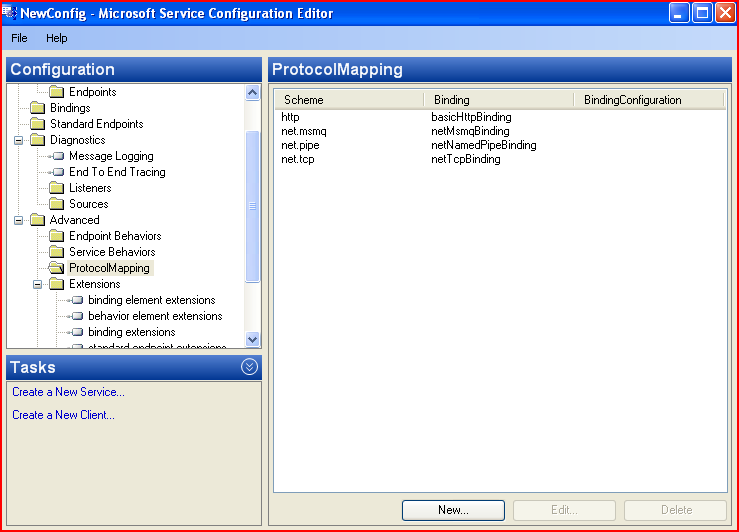The height and width of the screenshot is (532, 739).
Task: Select Service Behaviors in the tree
Action: point(112,252)
